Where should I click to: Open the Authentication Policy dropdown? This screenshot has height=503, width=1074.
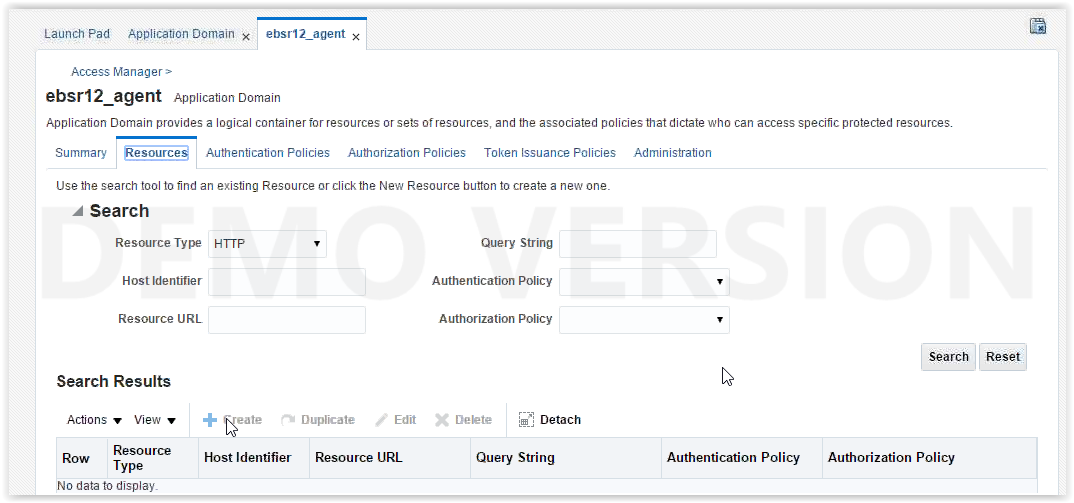pos(644,282)
